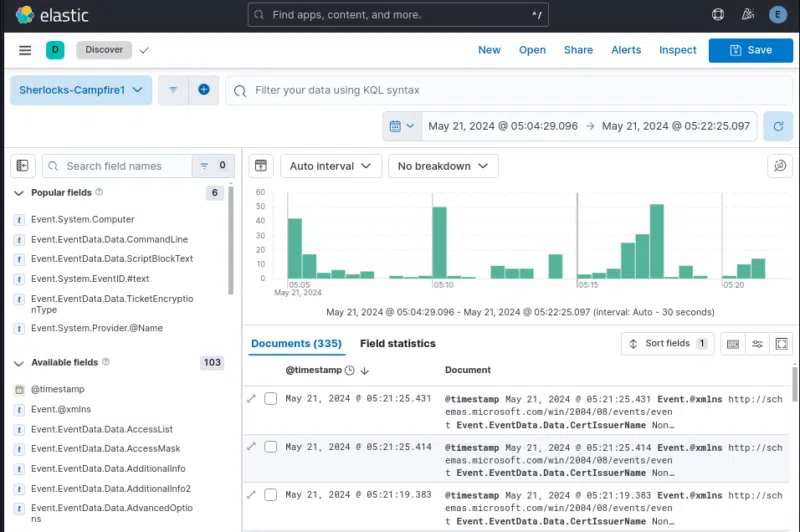Check the 05:21:19.383 document row

(270, 495)
